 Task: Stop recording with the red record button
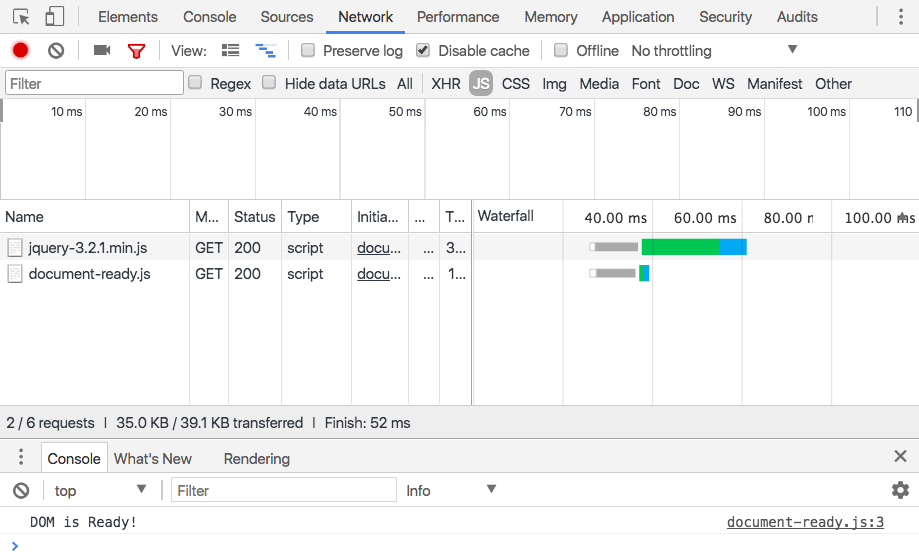pyautogui.click(x=21, y=51)
